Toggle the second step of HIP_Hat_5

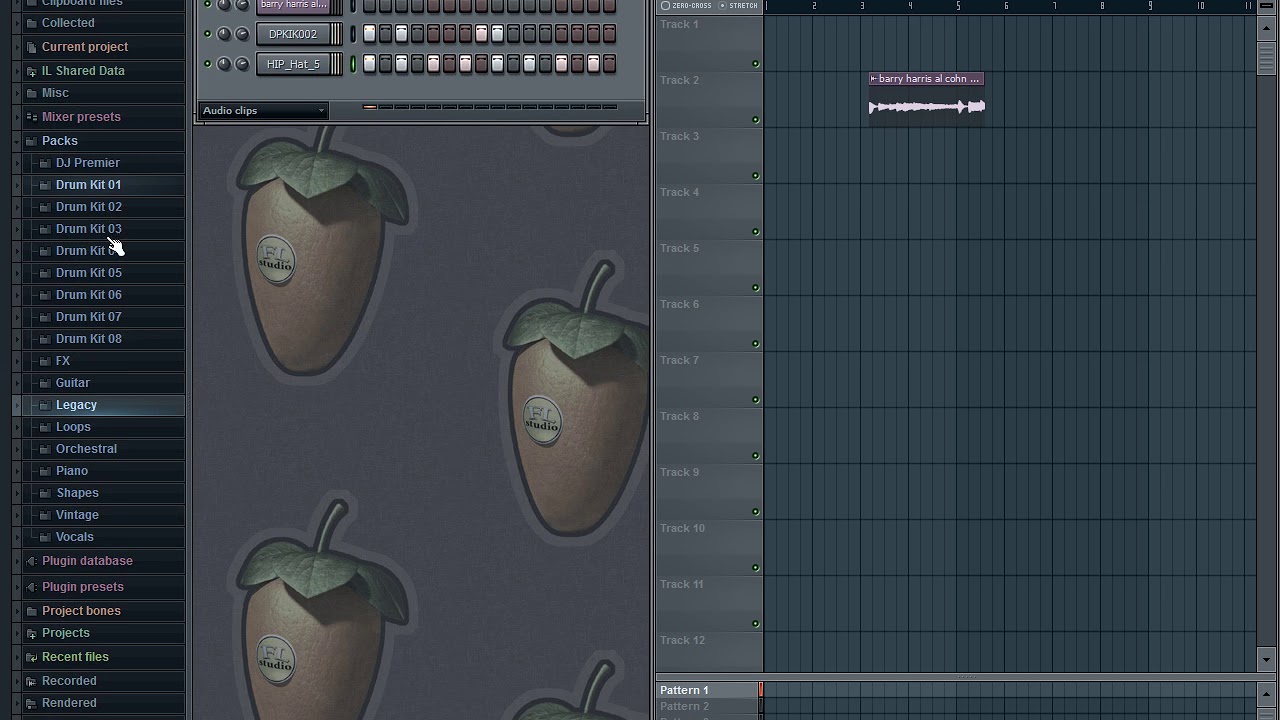pos(385,64)
